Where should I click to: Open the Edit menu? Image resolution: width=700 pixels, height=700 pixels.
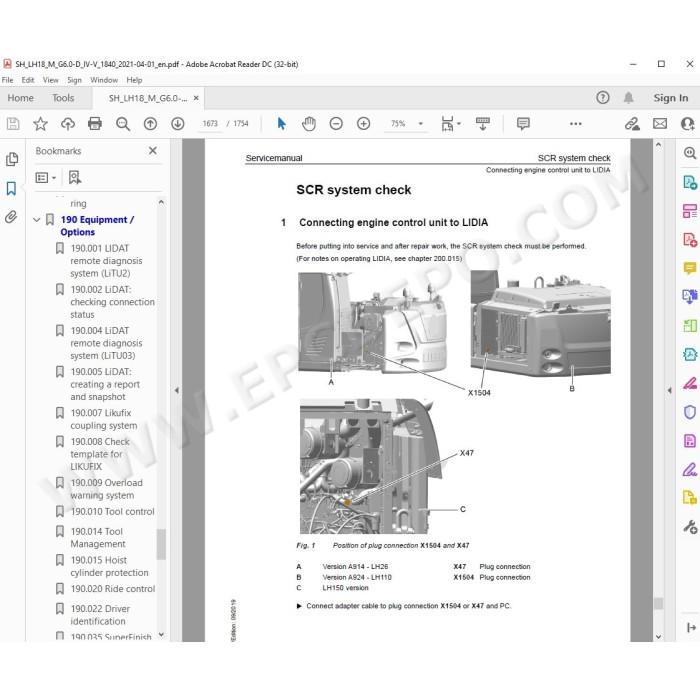28,80
